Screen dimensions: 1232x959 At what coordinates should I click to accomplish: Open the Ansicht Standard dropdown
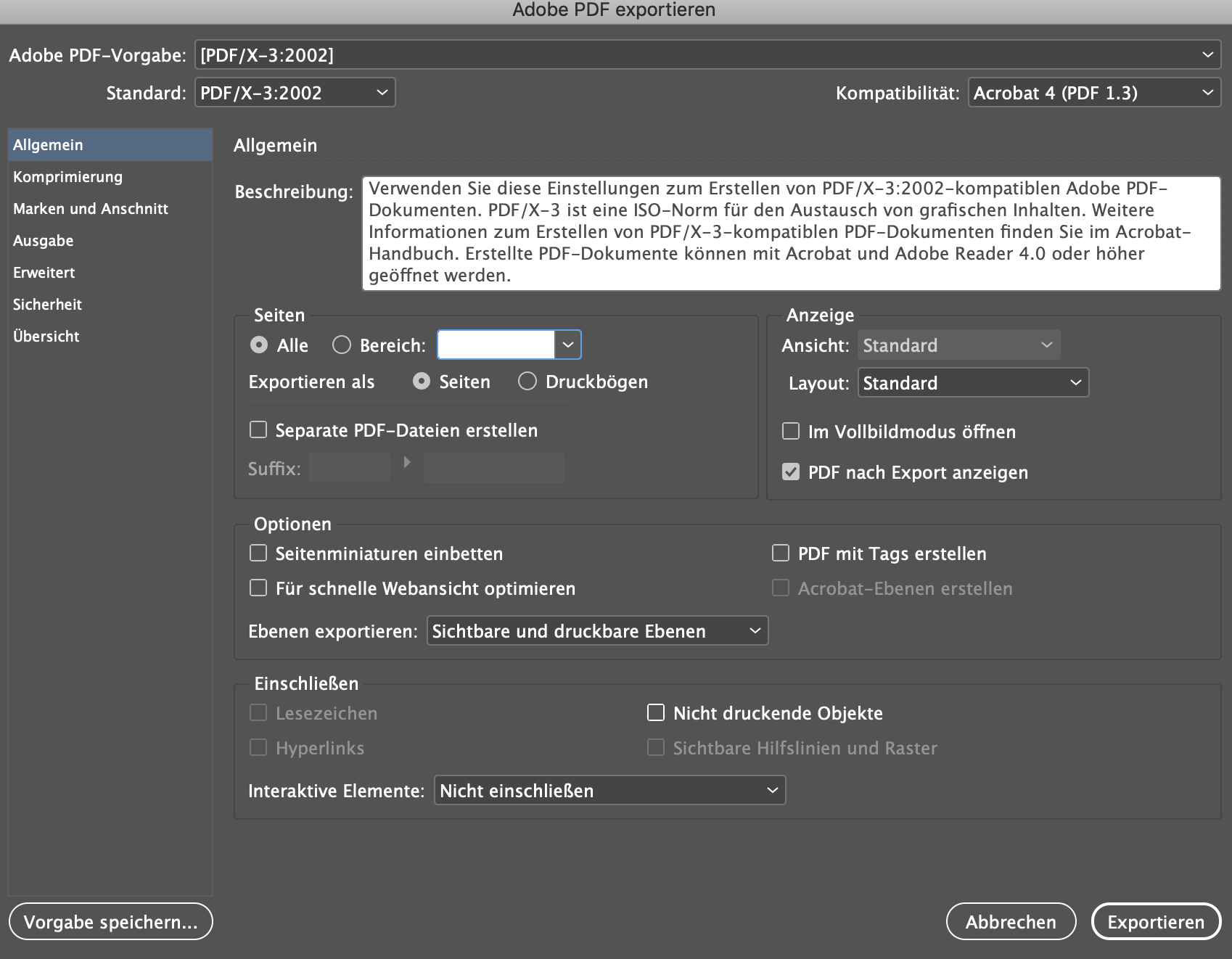coord(958,345)
